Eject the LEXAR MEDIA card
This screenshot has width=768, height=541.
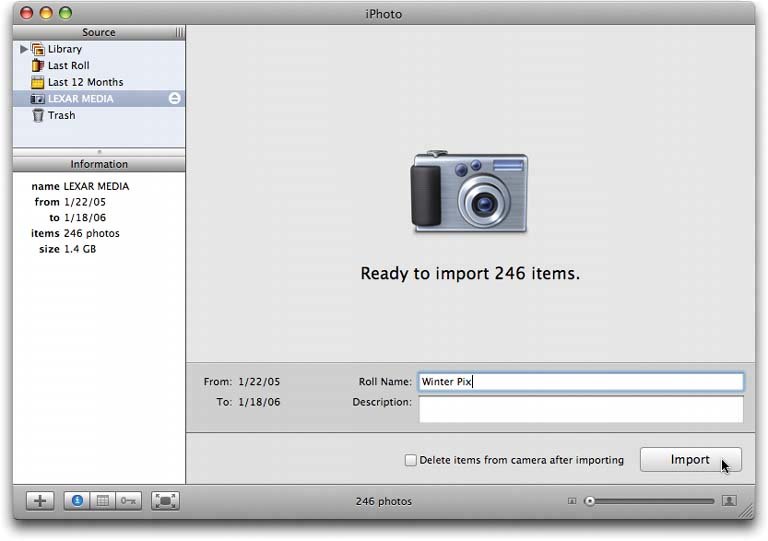pos(174,98)
